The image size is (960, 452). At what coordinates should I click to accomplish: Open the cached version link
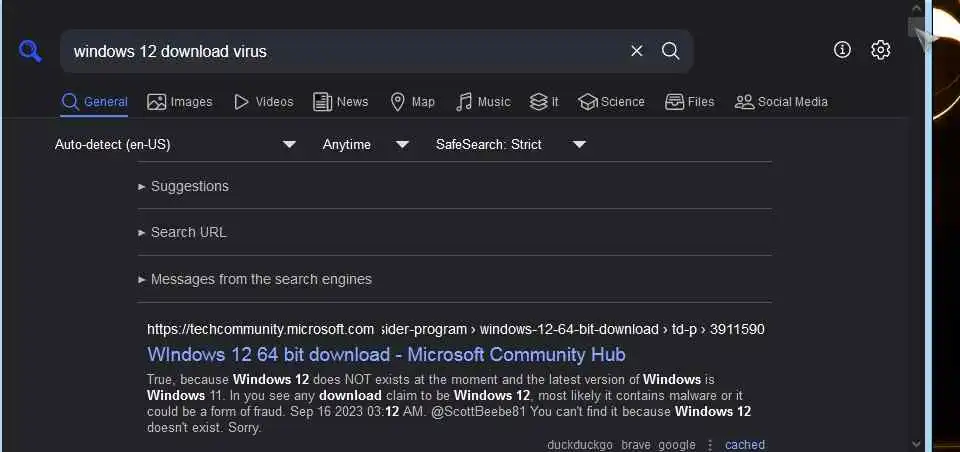coord(745,445)
